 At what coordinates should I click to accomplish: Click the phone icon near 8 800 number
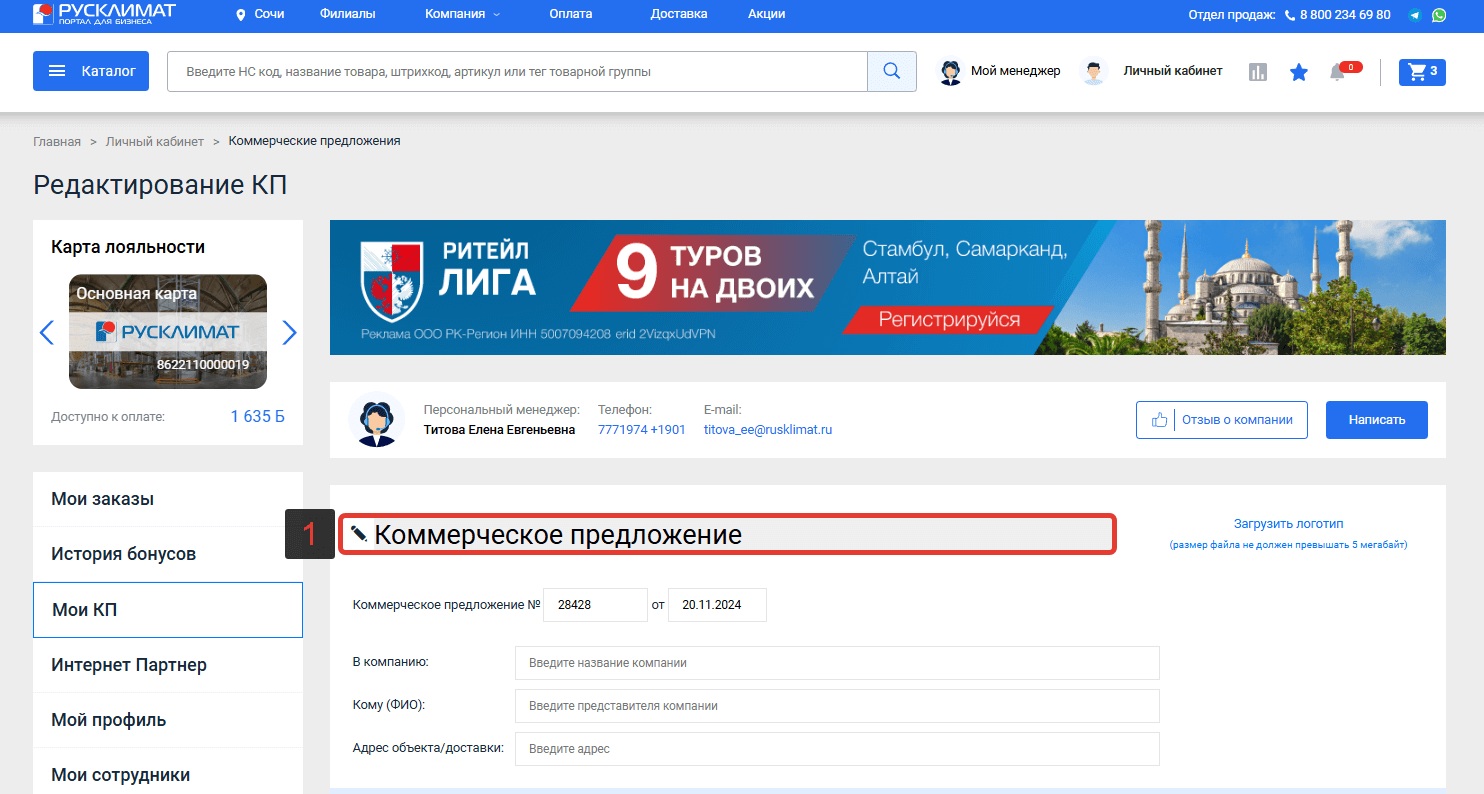[1290, 15]
